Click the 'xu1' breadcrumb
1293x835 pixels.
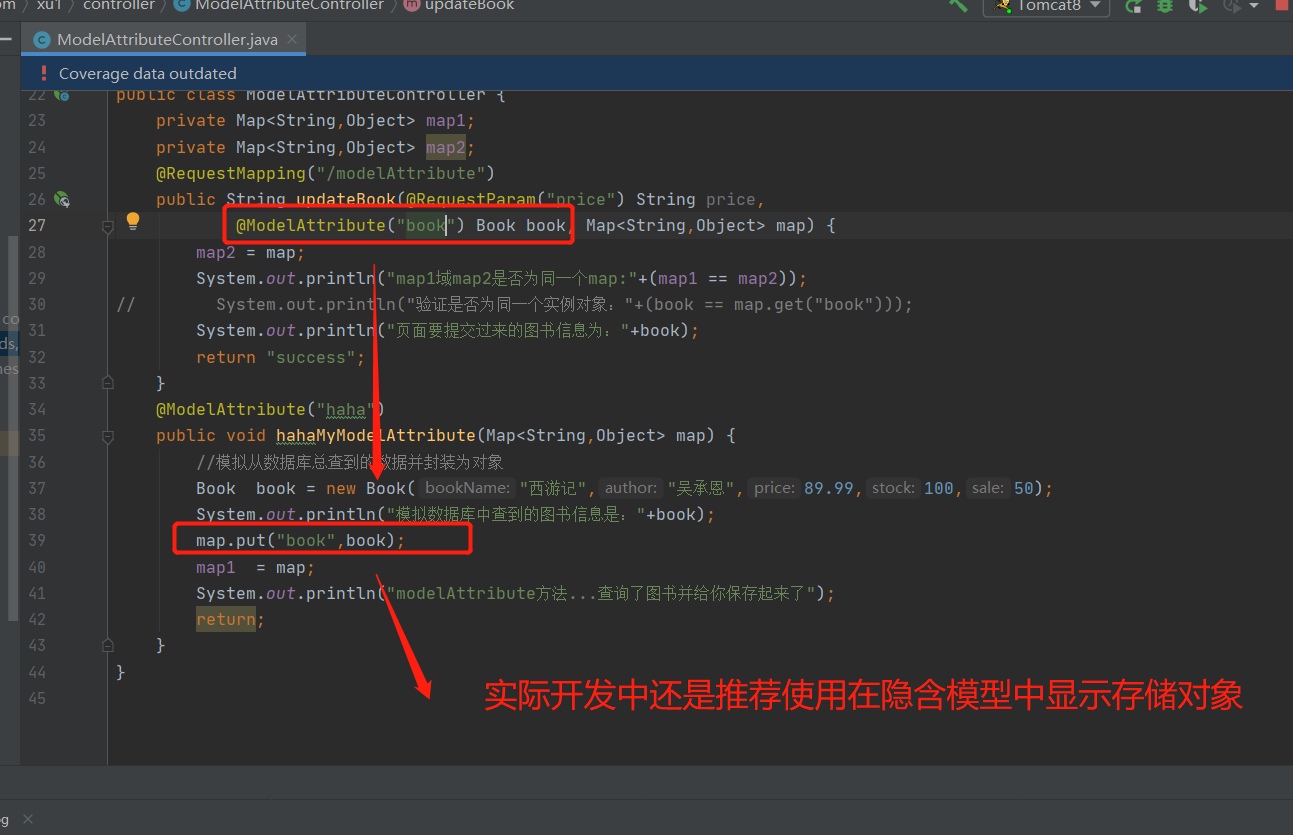tap(49, 5)
